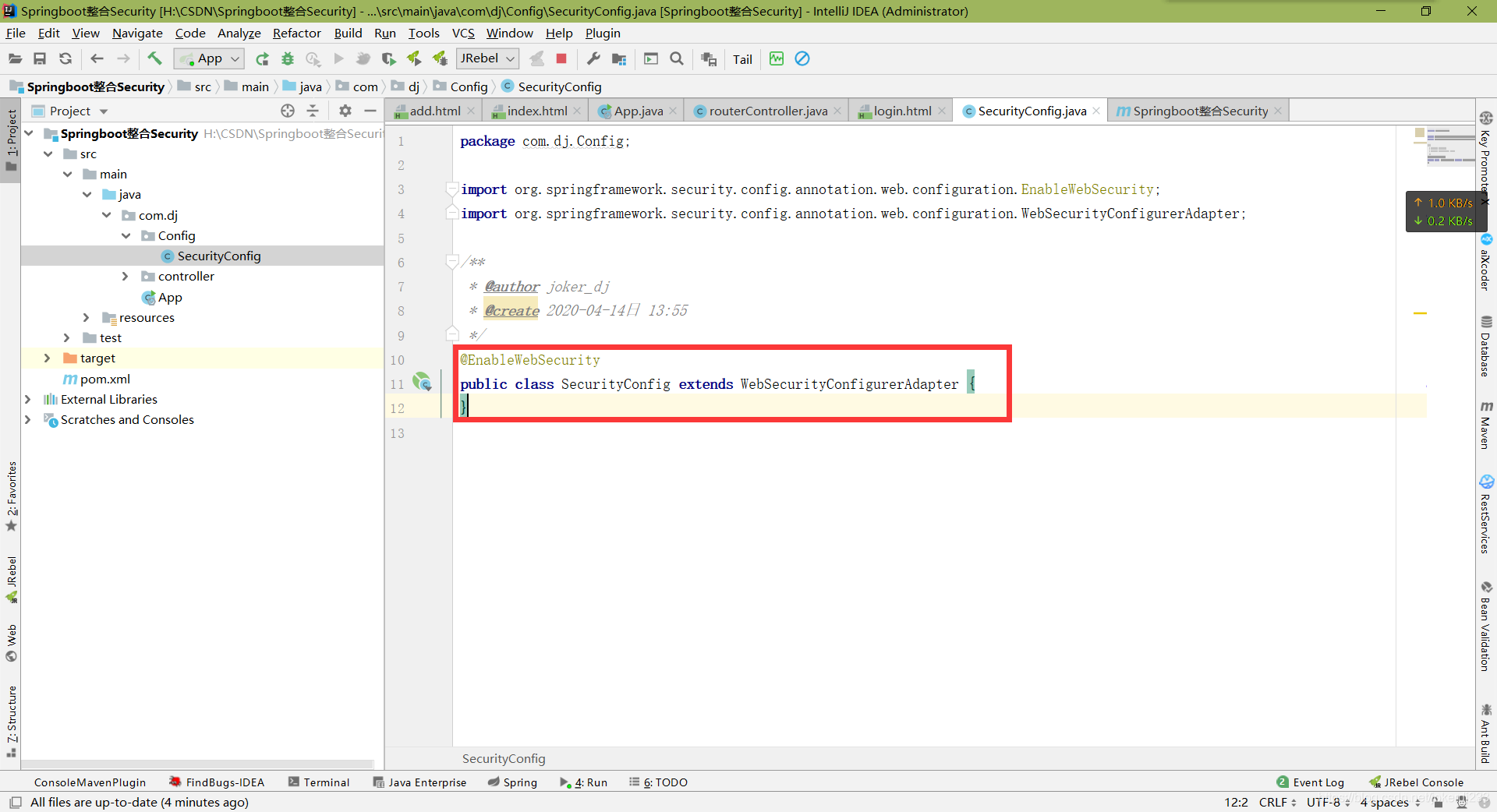Open the App run configuration dropdown
The image size is (1497, 812).
[210, 58]
